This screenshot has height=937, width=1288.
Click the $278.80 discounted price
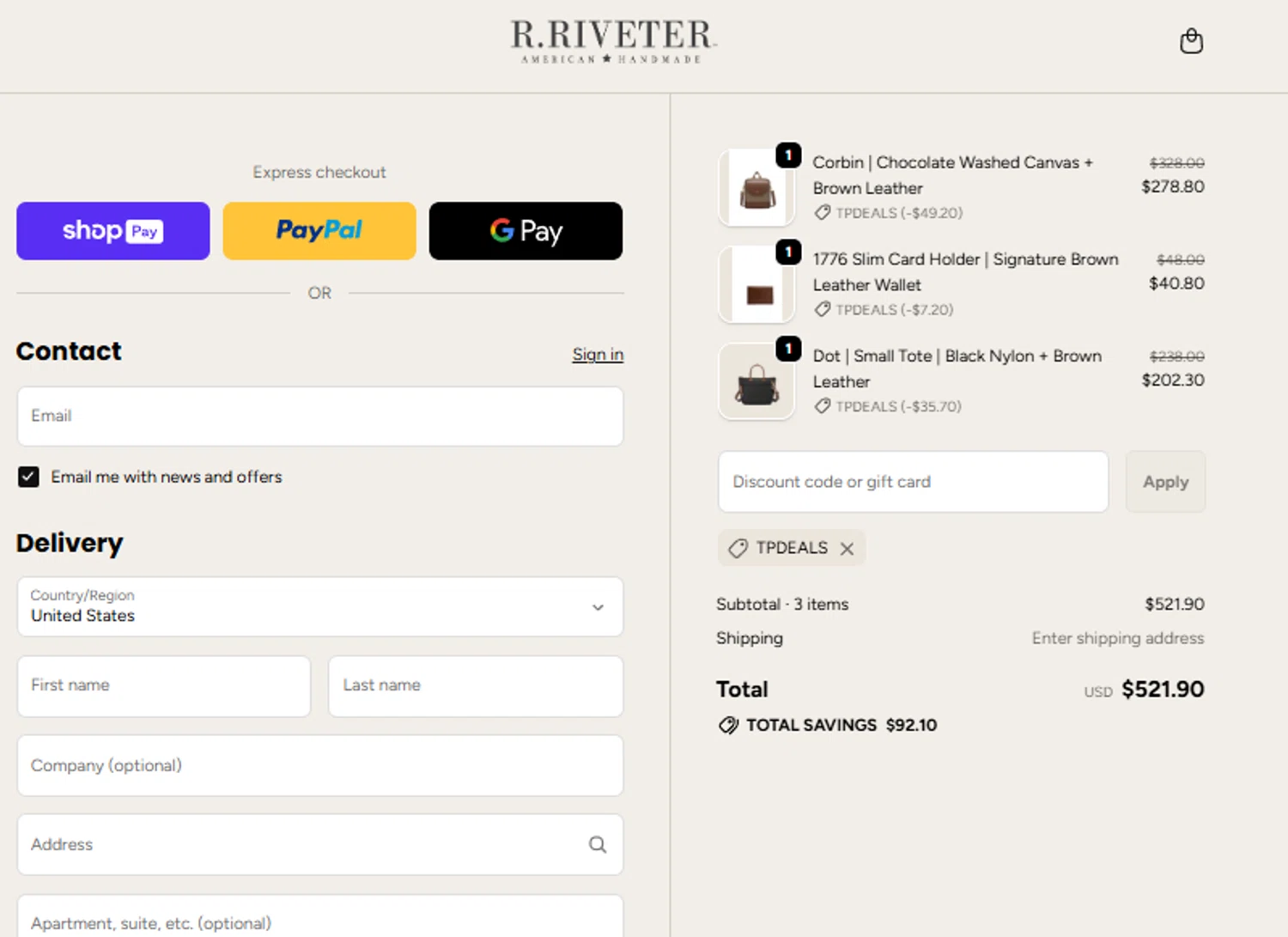tap(1172, 186)
